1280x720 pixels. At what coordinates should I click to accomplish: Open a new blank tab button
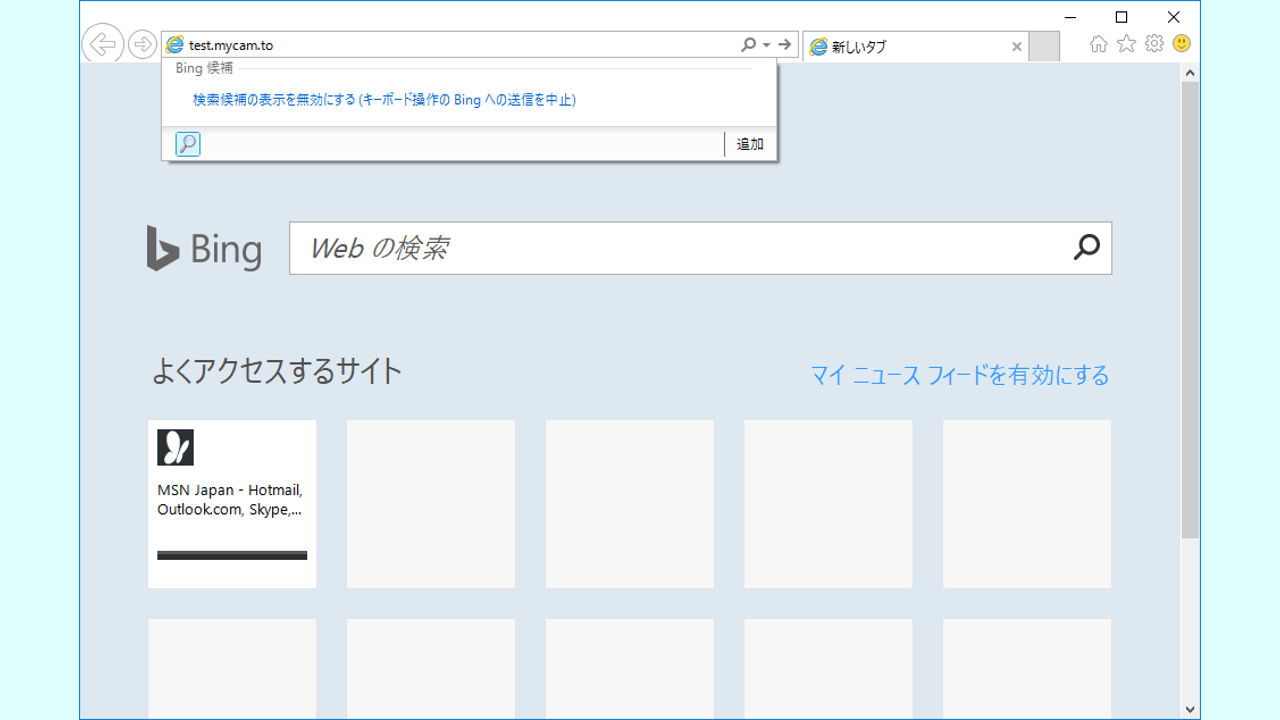point(1044,46)
